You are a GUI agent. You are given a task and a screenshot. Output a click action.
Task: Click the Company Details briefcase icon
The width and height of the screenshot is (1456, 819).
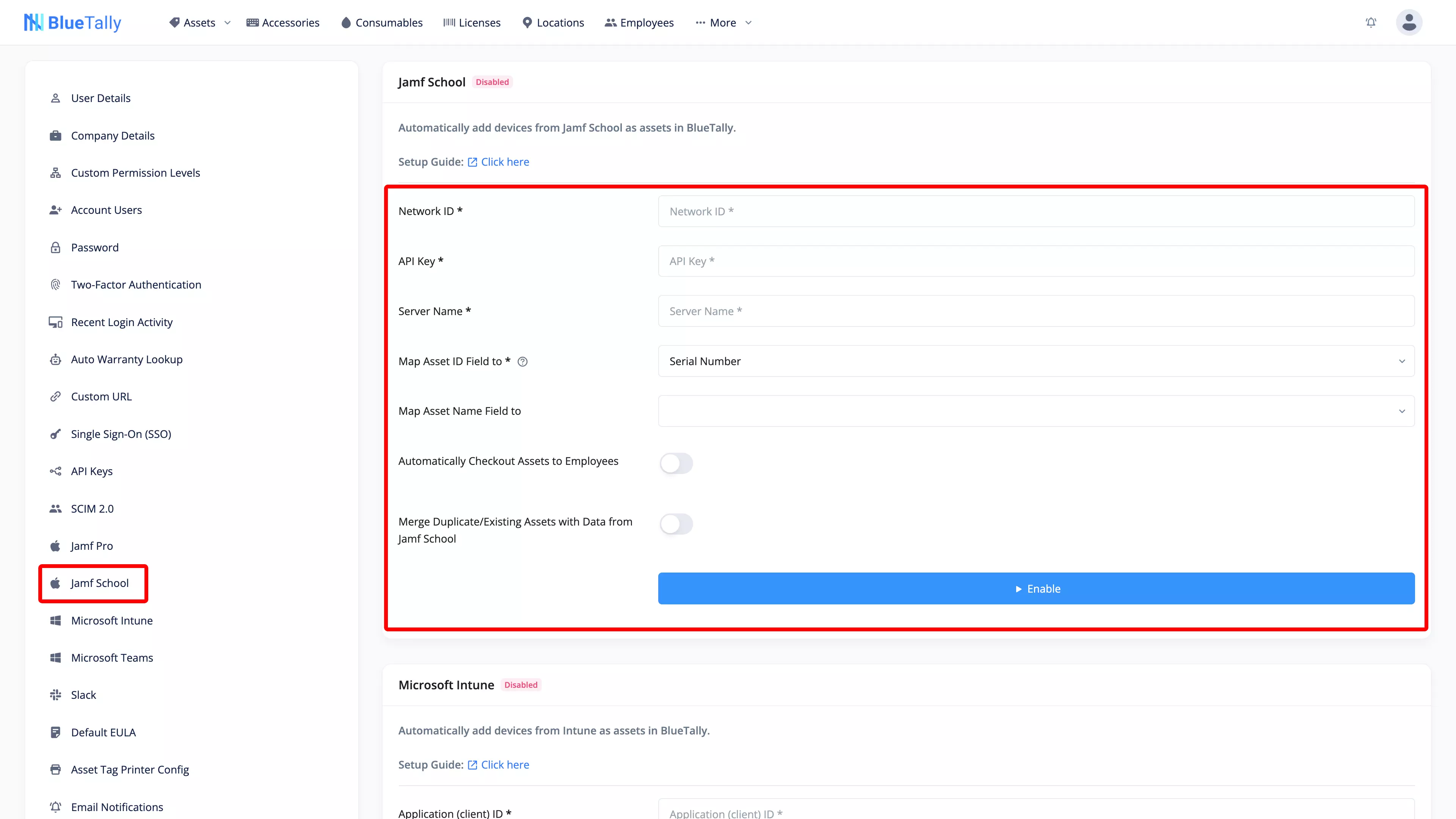click(55, 136)
